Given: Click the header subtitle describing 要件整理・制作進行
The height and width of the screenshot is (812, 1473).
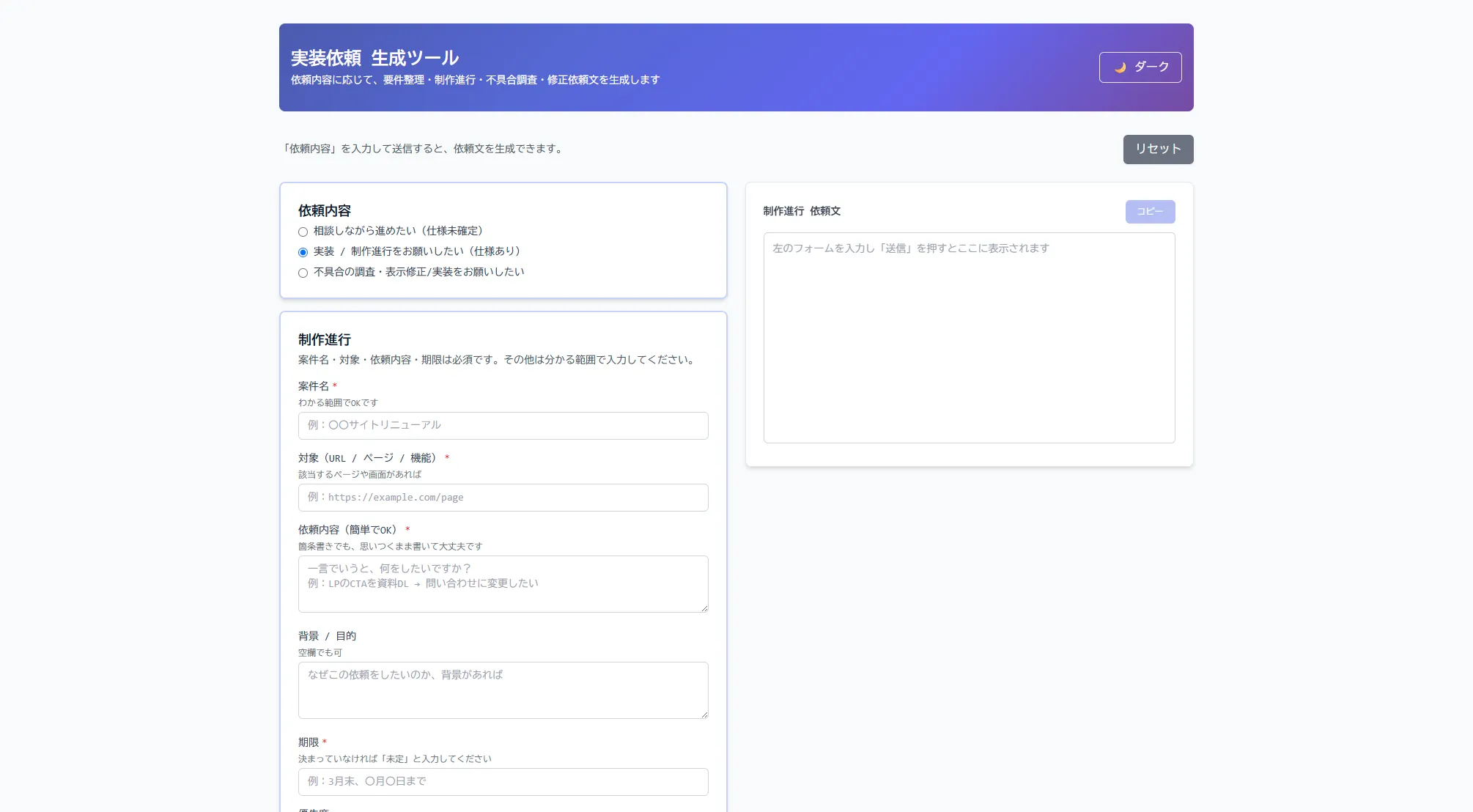Looking at the screenshot, I should pyautogui.click(x=475, y=80).
